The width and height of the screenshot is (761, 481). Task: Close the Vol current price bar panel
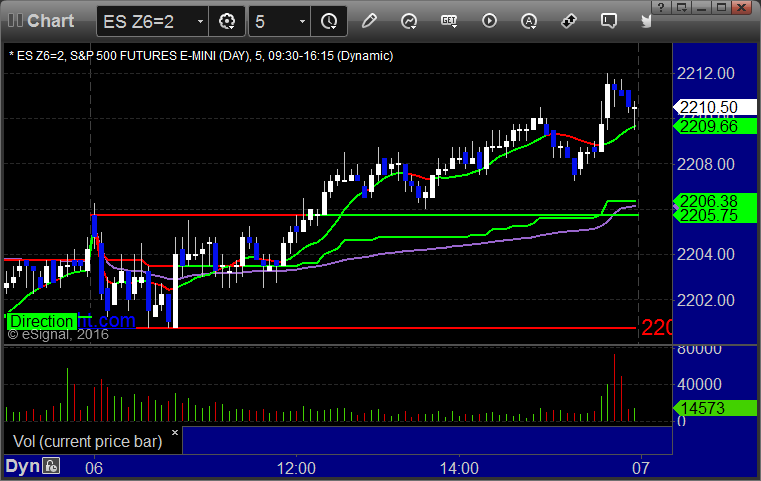[175, 432]
